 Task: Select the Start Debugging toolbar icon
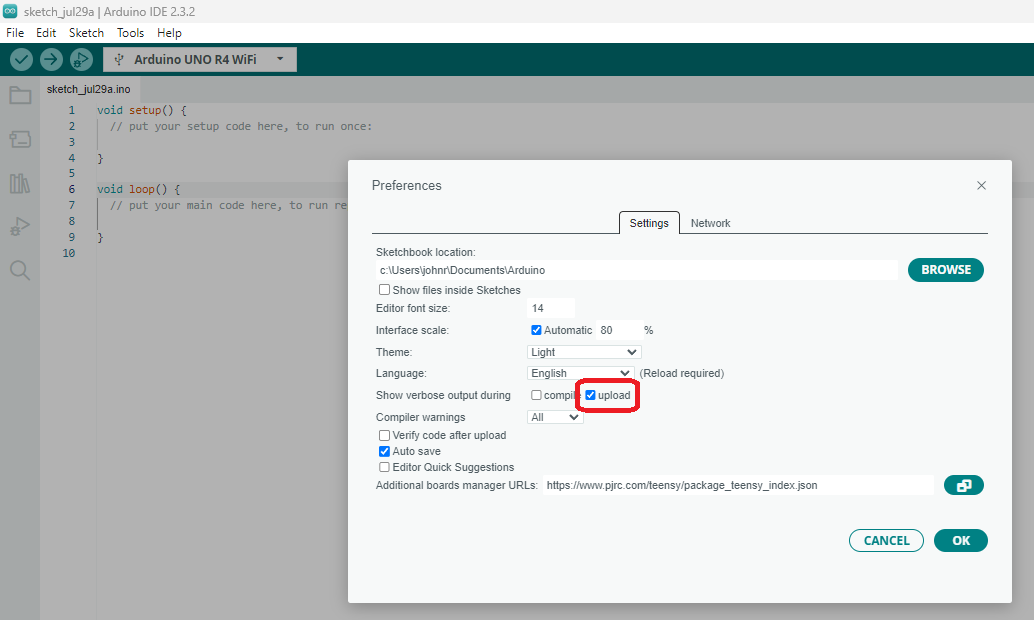point(80,59)
